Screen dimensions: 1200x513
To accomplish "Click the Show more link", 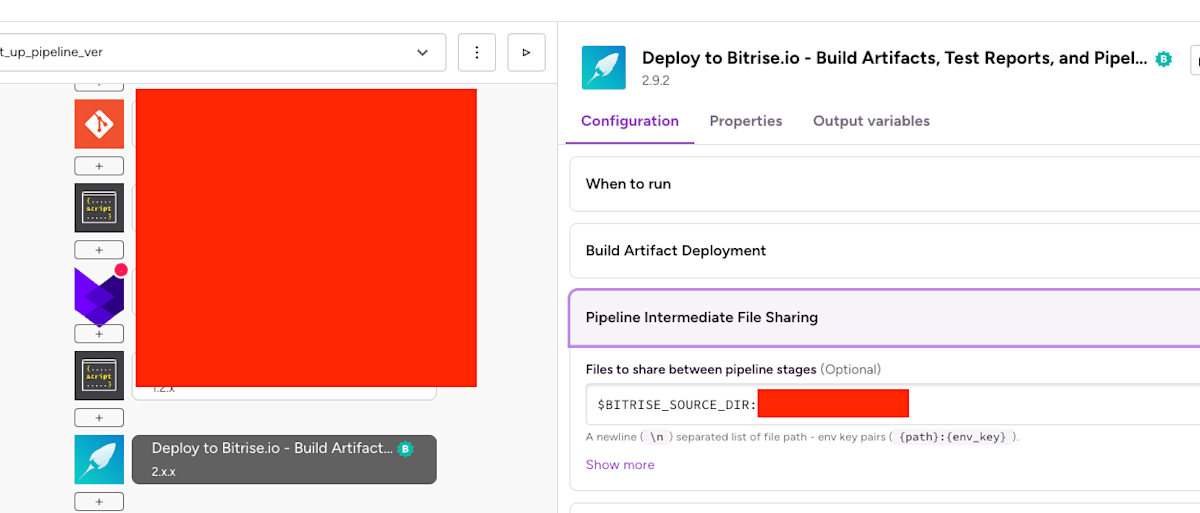I will (x=620, y=465).
